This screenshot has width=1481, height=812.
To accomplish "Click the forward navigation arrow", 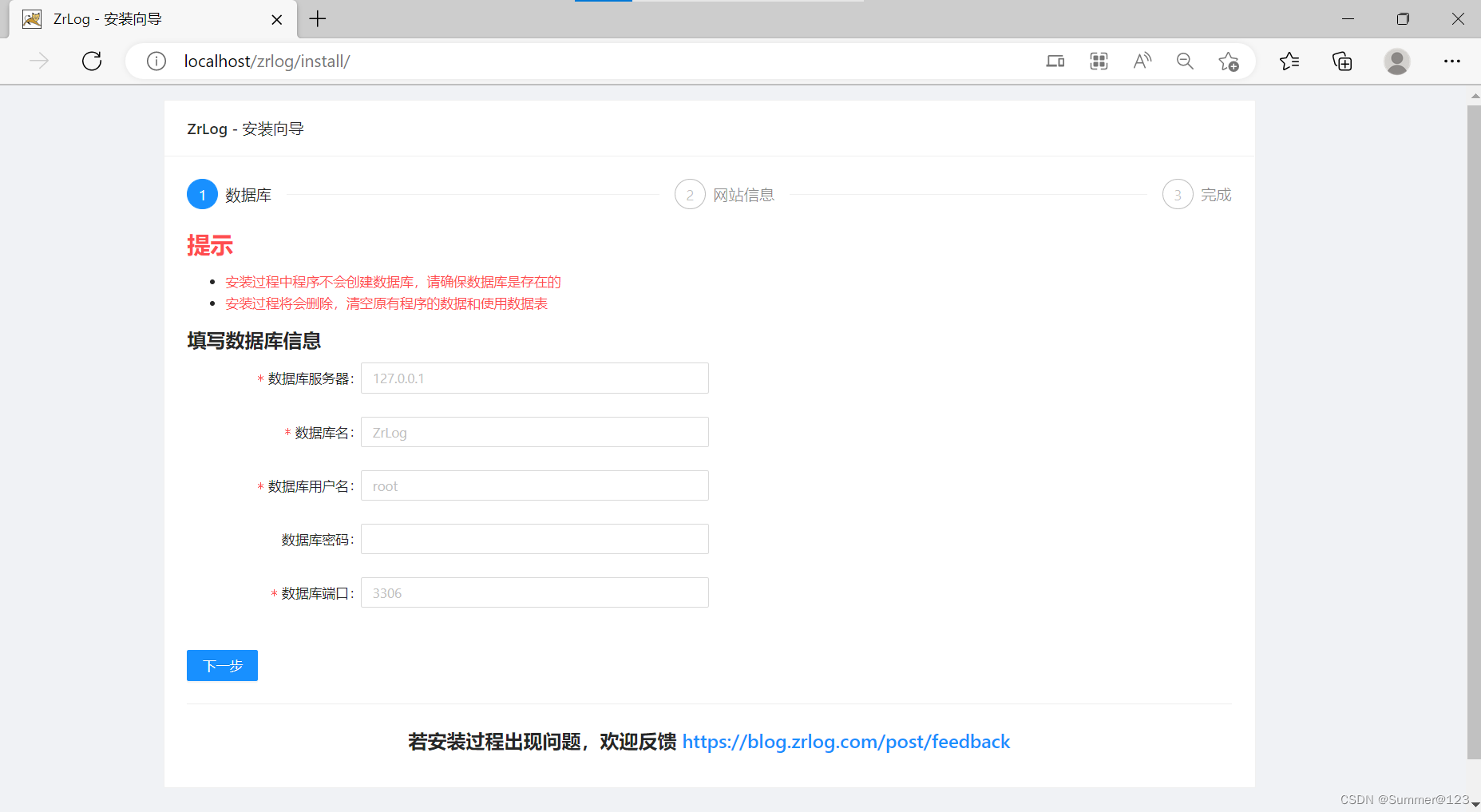I will click(39, 61).
